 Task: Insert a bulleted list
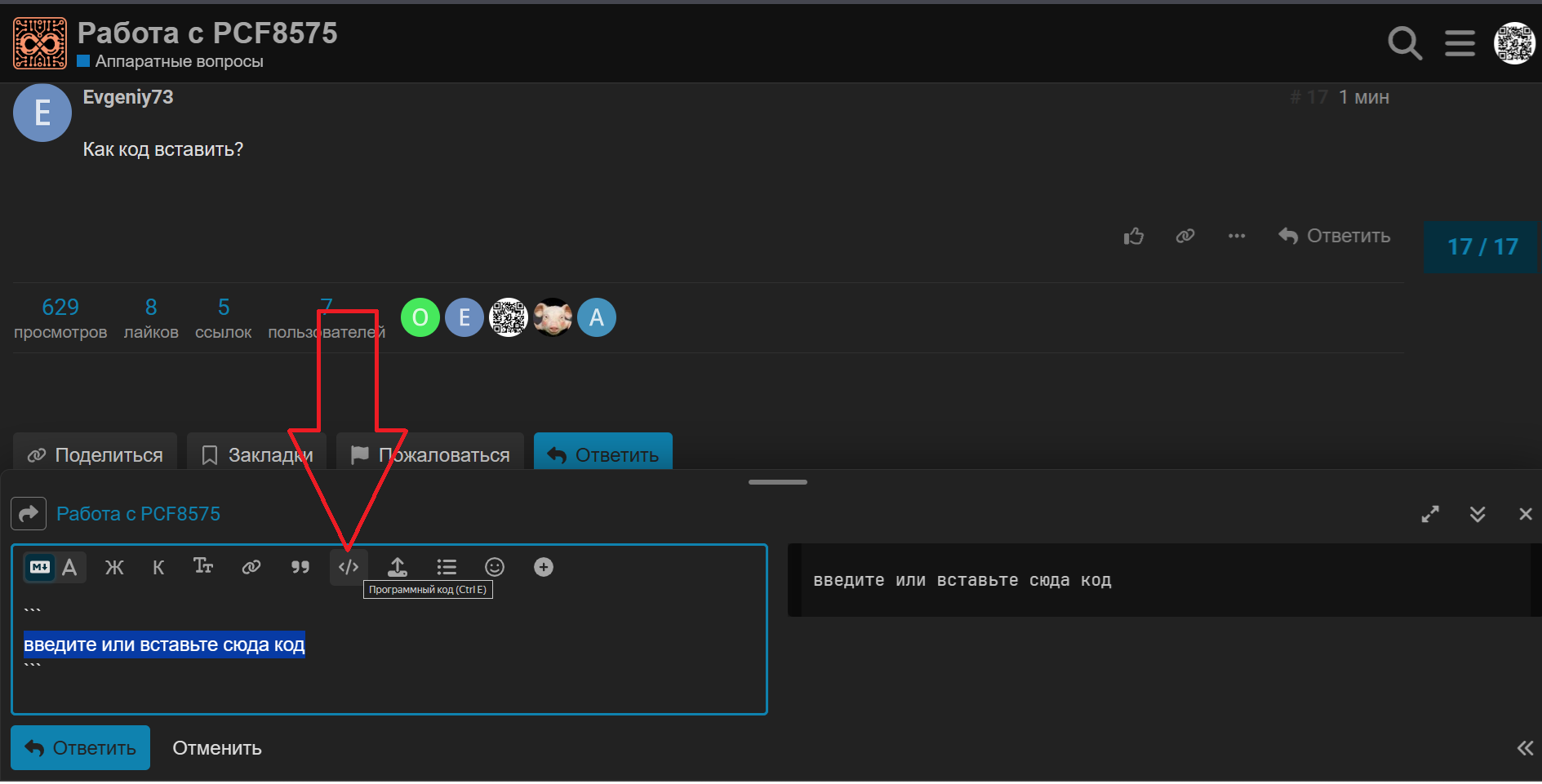[447, 567]
